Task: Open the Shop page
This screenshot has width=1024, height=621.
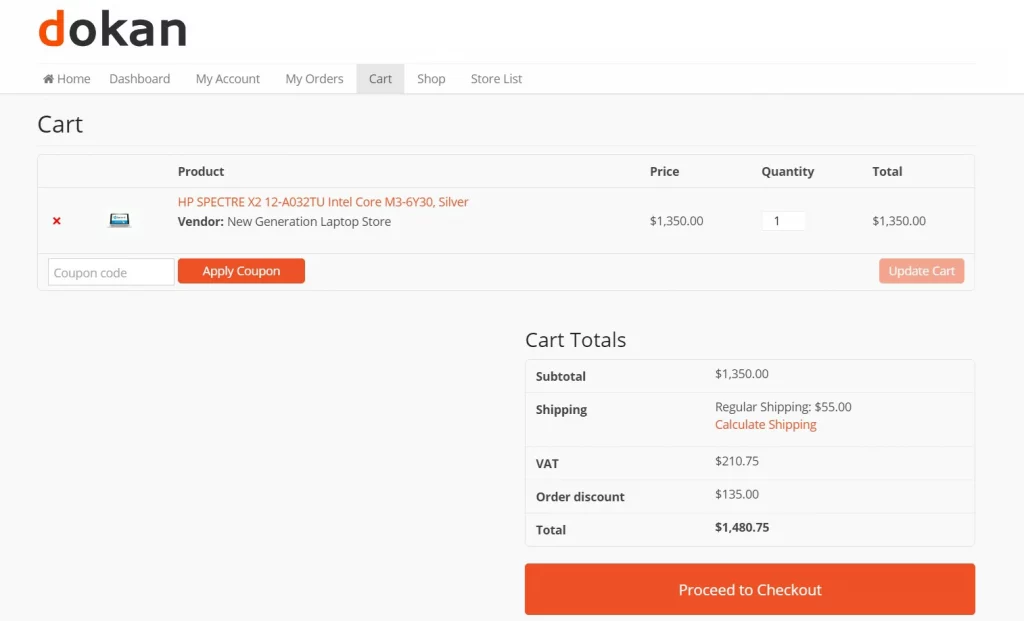Action: click(431, 79)
